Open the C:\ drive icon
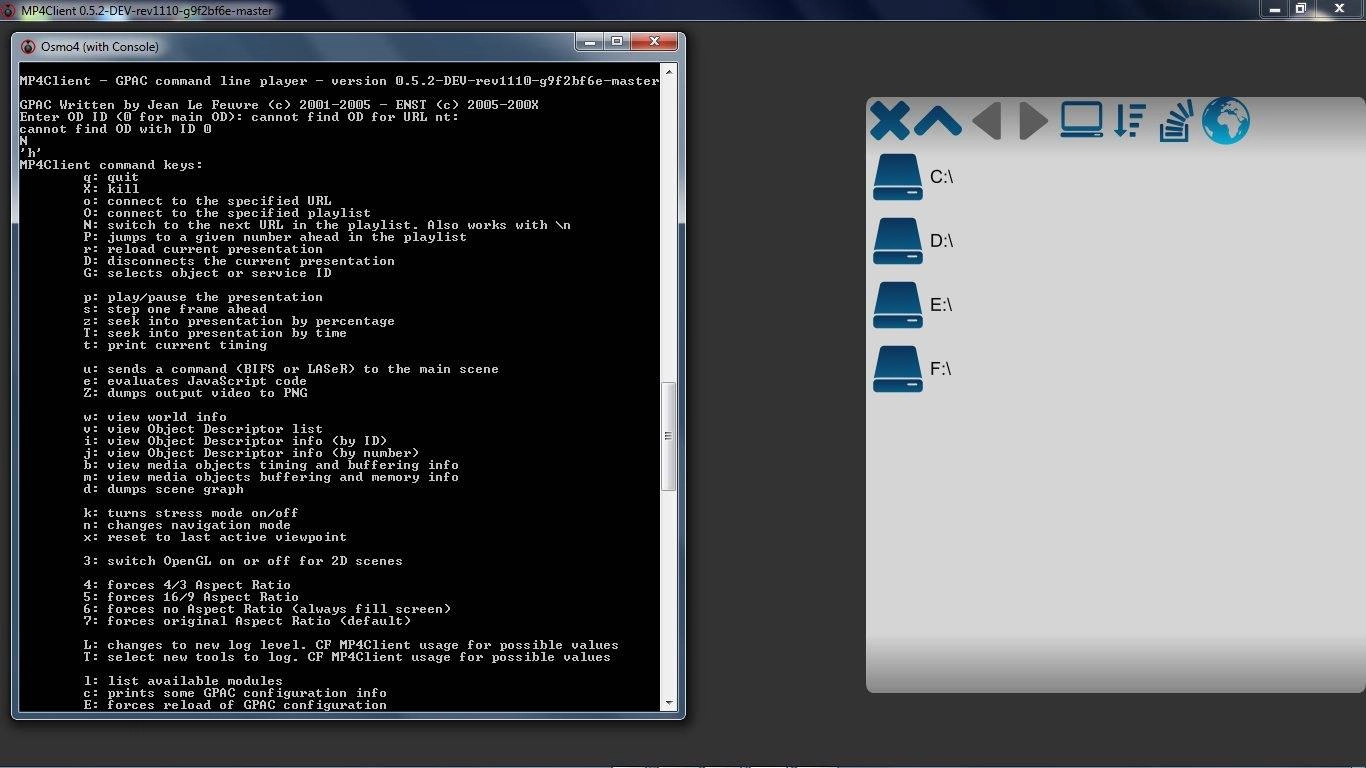The width and height of the screenshot is (1366, 768). 897,177
